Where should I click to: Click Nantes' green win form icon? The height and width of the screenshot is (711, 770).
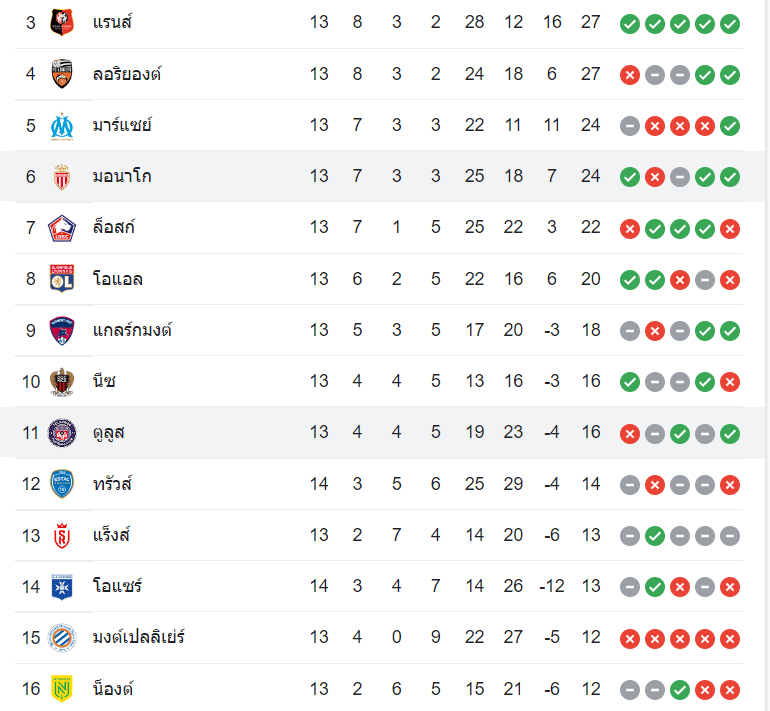(680, 688)
